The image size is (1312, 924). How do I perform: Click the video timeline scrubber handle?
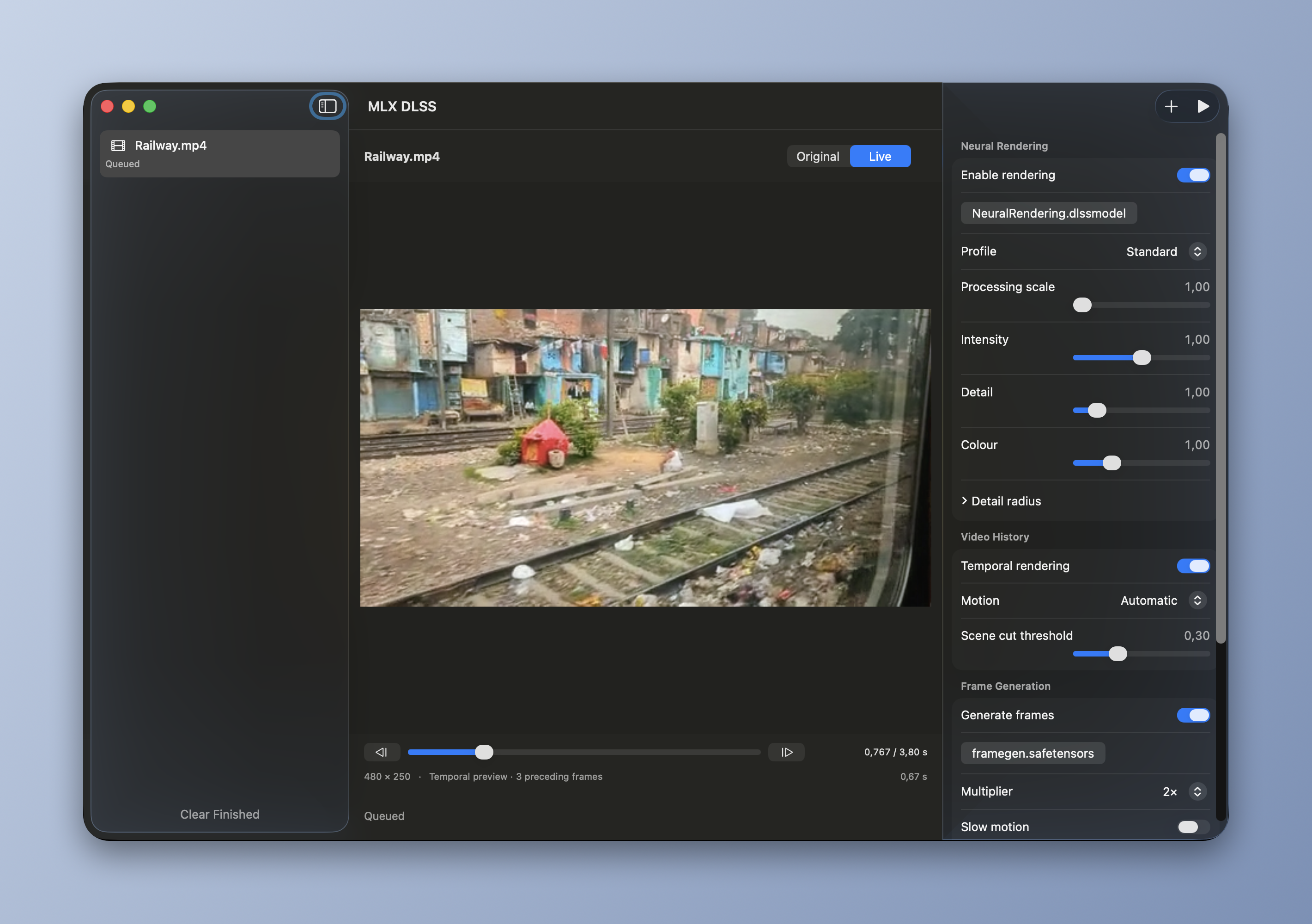[x=484, y=752]
